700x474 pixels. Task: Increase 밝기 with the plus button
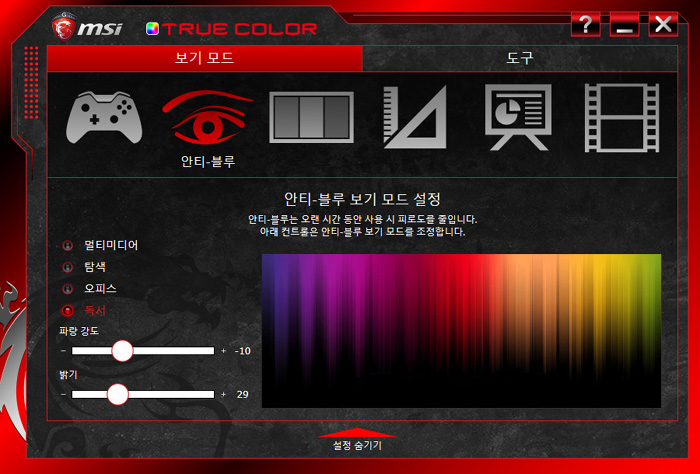pyautogui.click(x=224, y=395)
